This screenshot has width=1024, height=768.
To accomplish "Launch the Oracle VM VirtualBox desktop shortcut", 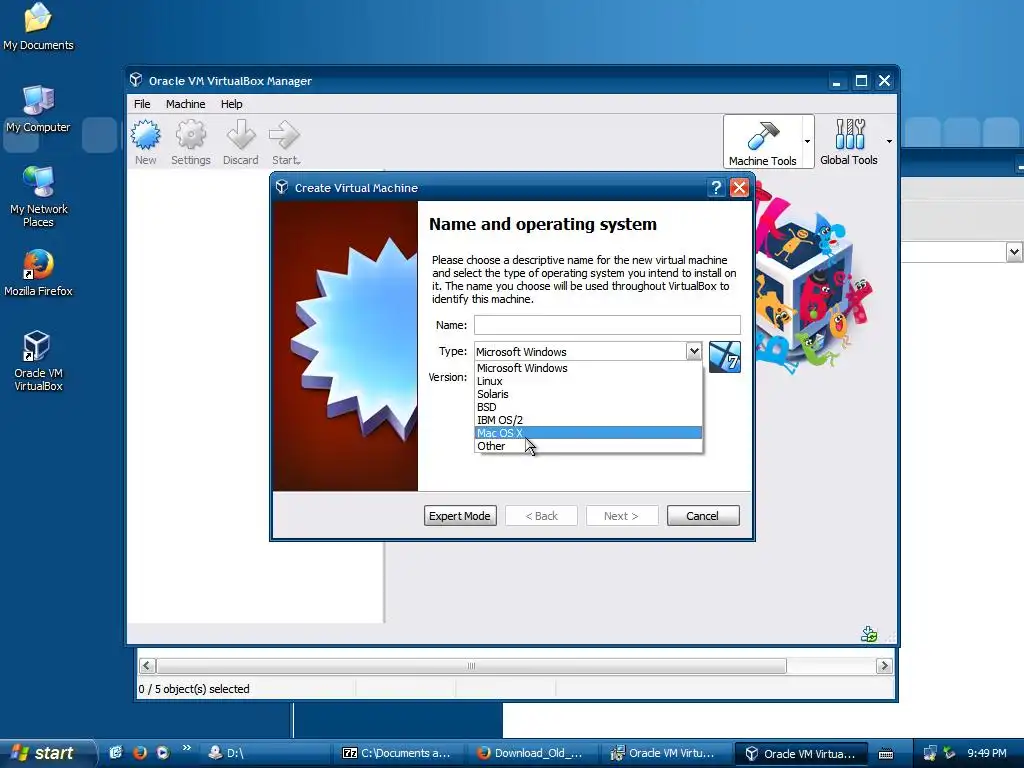I will [x=38, y=361].
